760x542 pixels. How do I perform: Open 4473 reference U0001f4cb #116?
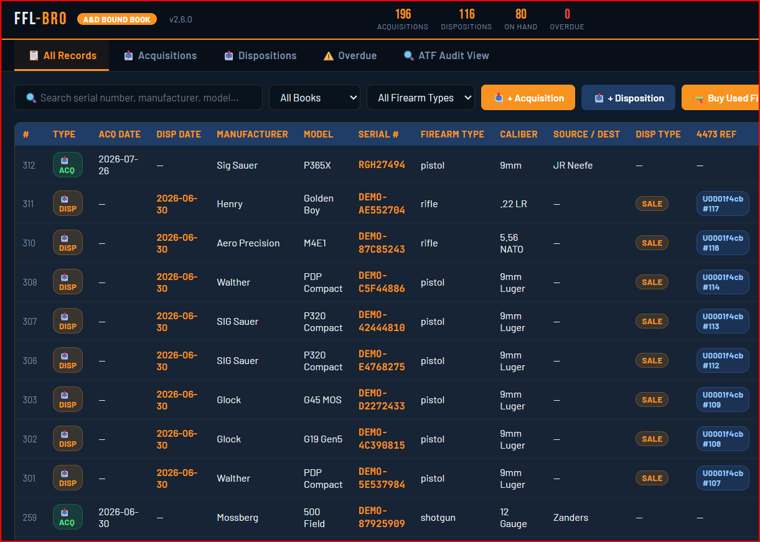point(723,243)
